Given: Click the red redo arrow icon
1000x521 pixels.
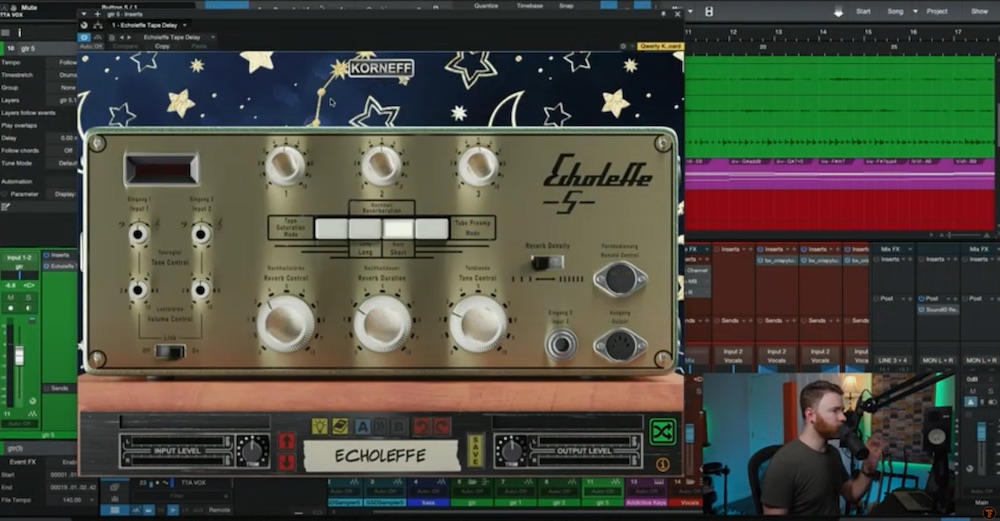Looking at the screenshot, I should pos(441,426).
